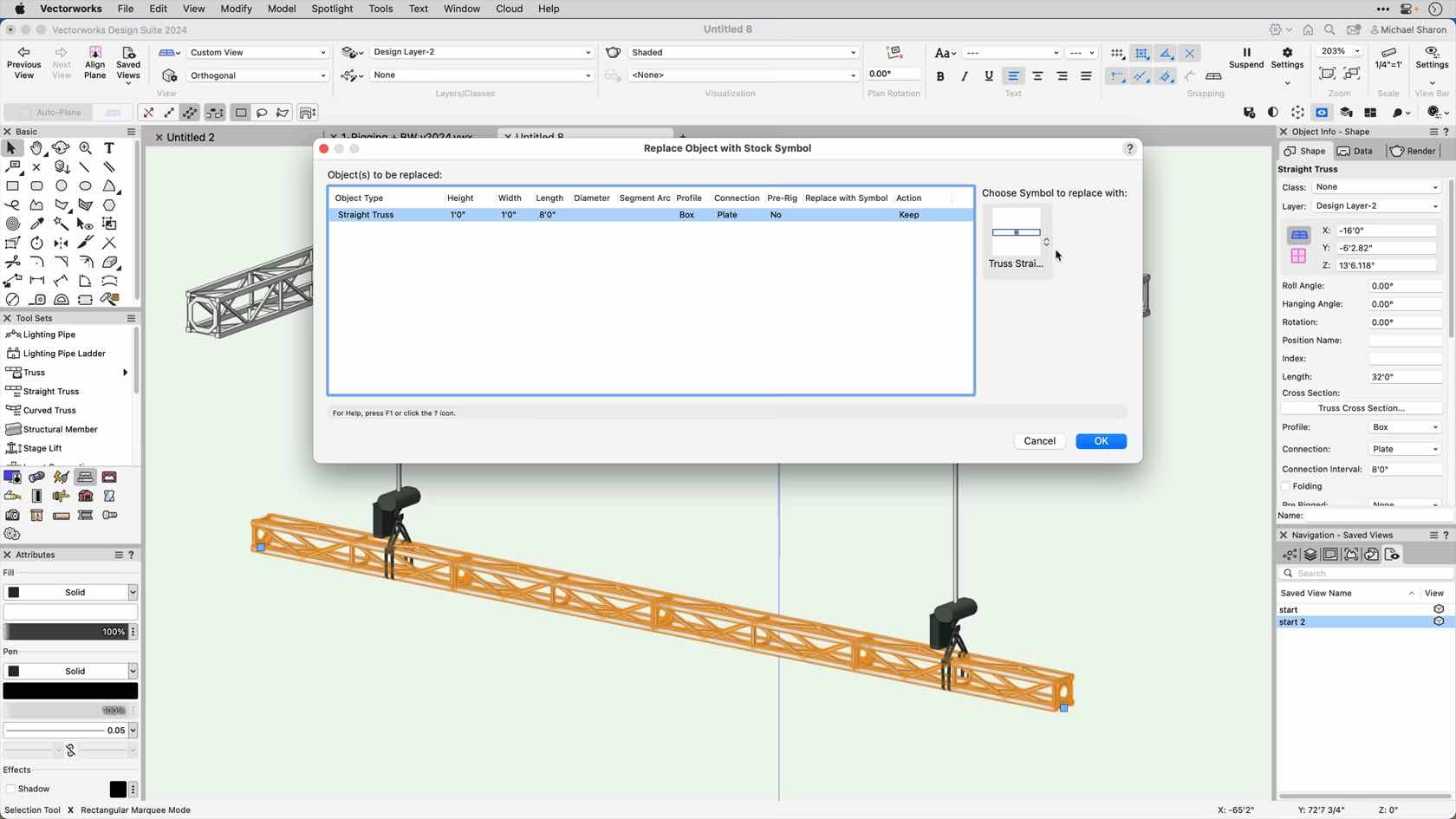1456x819 pixels.
Task: Select the Curved Truss tool
Action: click(48, 410)
